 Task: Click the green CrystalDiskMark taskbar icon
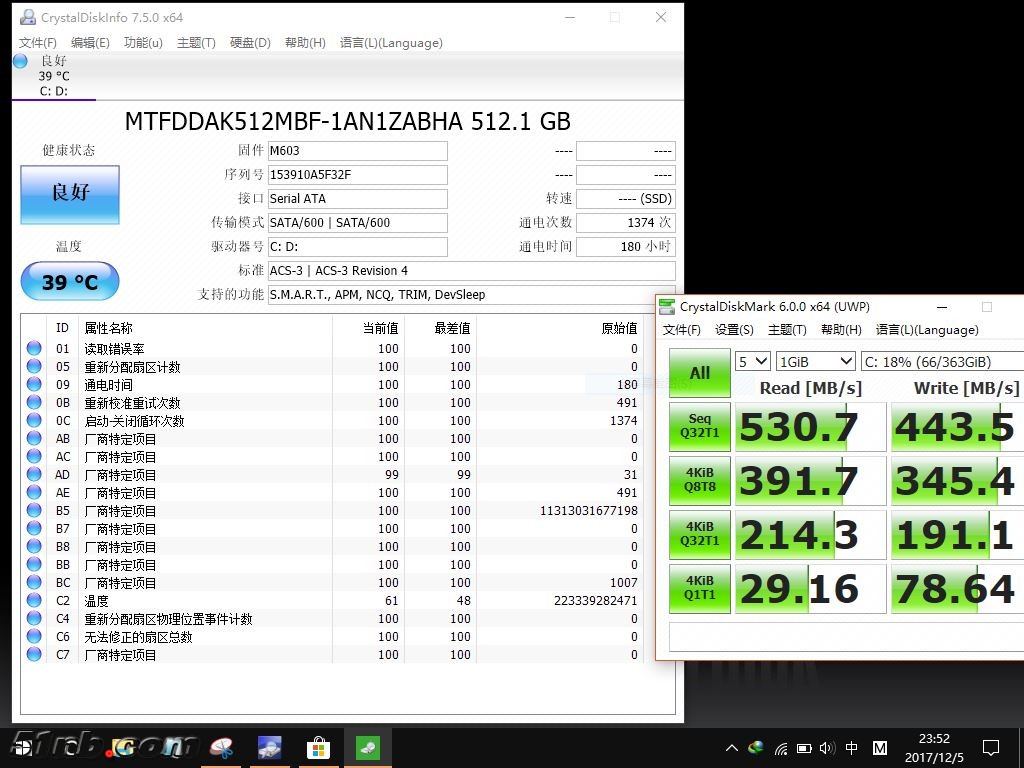pos(367,747)
